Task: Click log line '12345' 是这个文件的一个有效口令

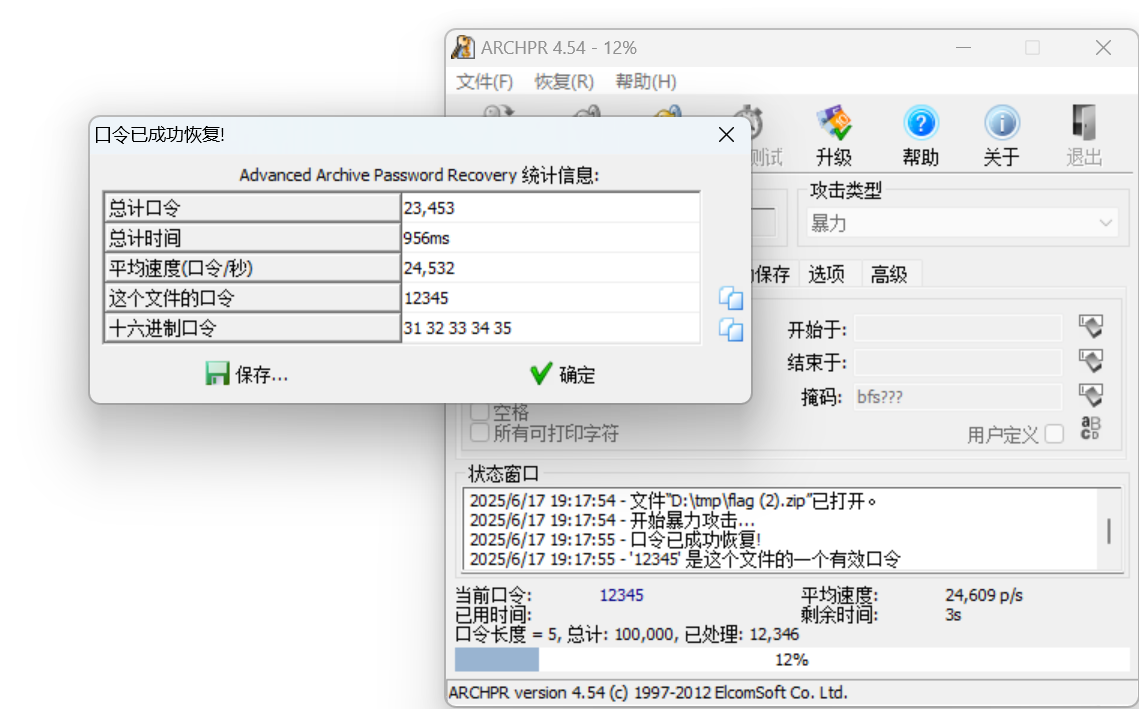Action: (684, 559)
